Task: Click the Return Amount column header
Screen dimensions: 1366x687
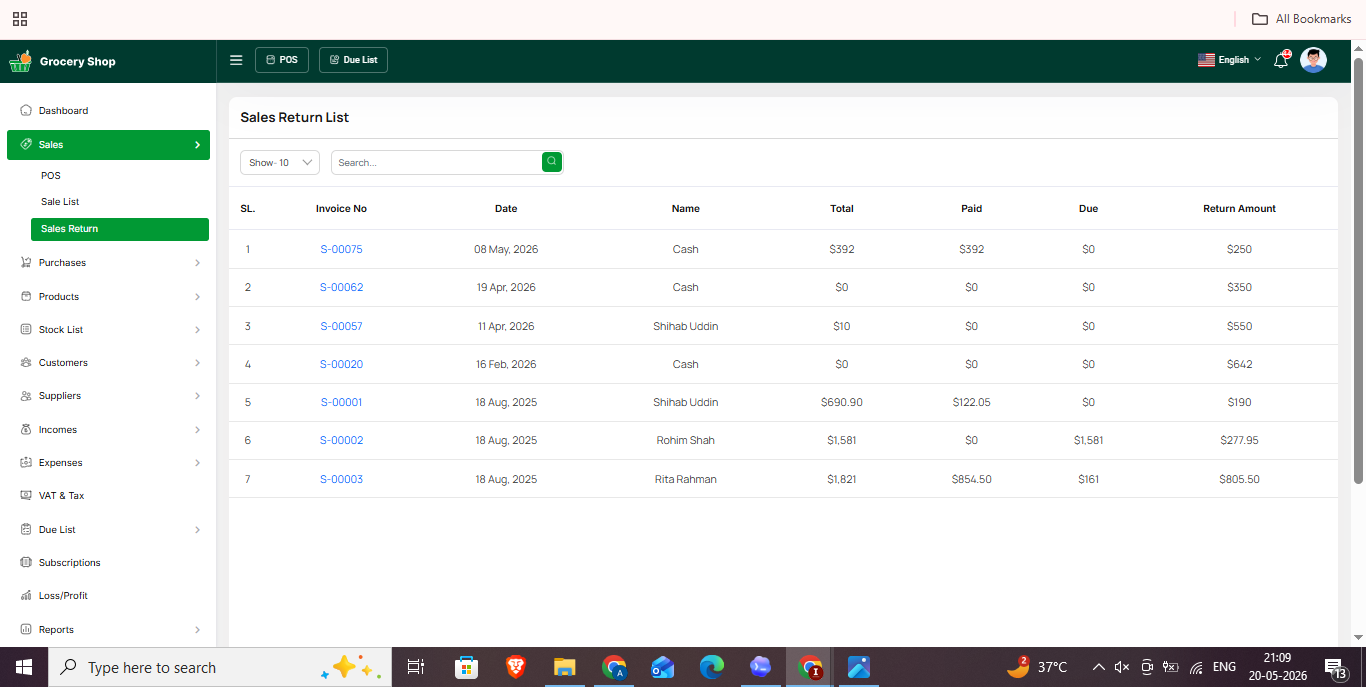Action: coord(1239,209)
